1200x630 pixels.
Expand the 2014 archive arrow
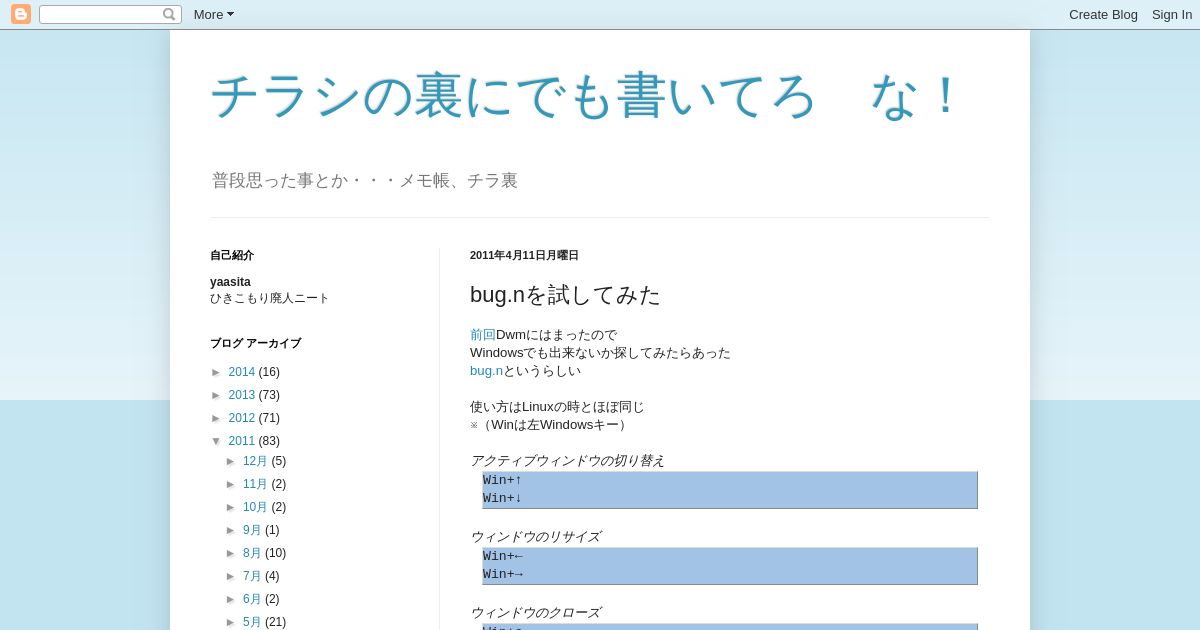(217, 372)
